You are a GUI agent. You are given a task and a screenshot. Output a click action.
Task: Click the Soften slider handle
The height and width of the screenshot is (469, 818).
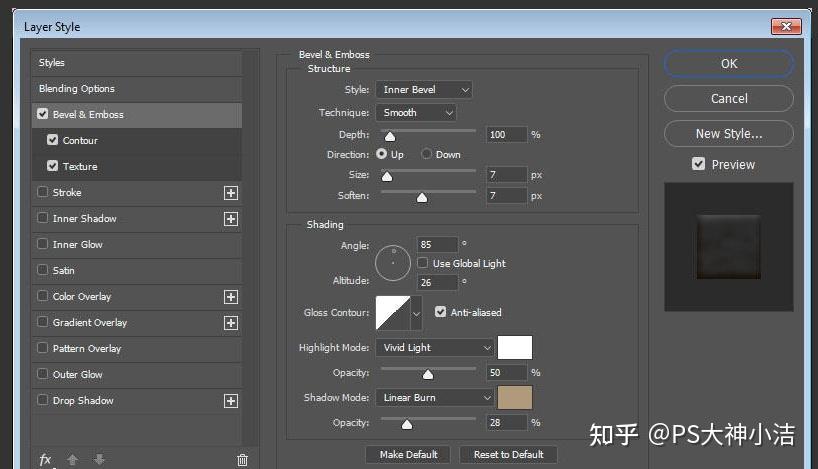point(422,198)
